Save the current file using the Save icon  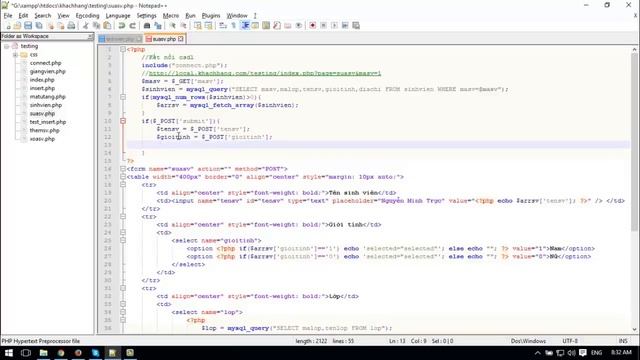(x=28, y=25)
